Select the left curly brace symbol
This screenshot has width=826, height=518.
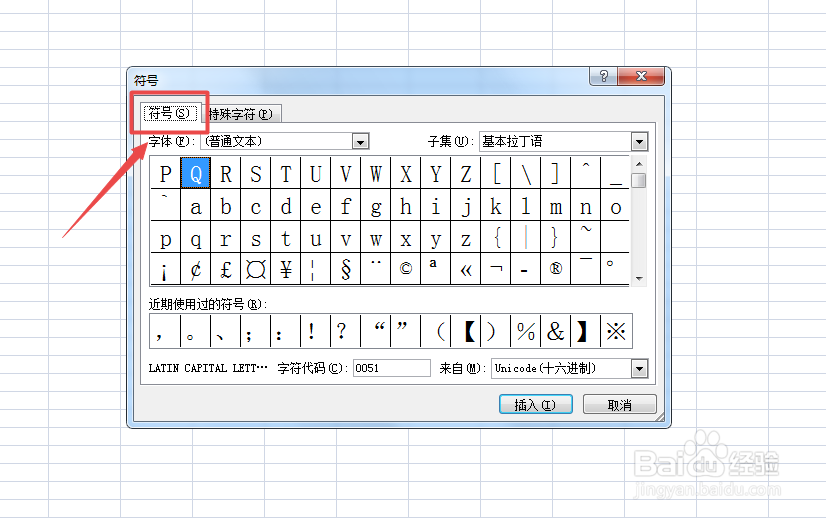pyautogui.click(x=496, y=237)
